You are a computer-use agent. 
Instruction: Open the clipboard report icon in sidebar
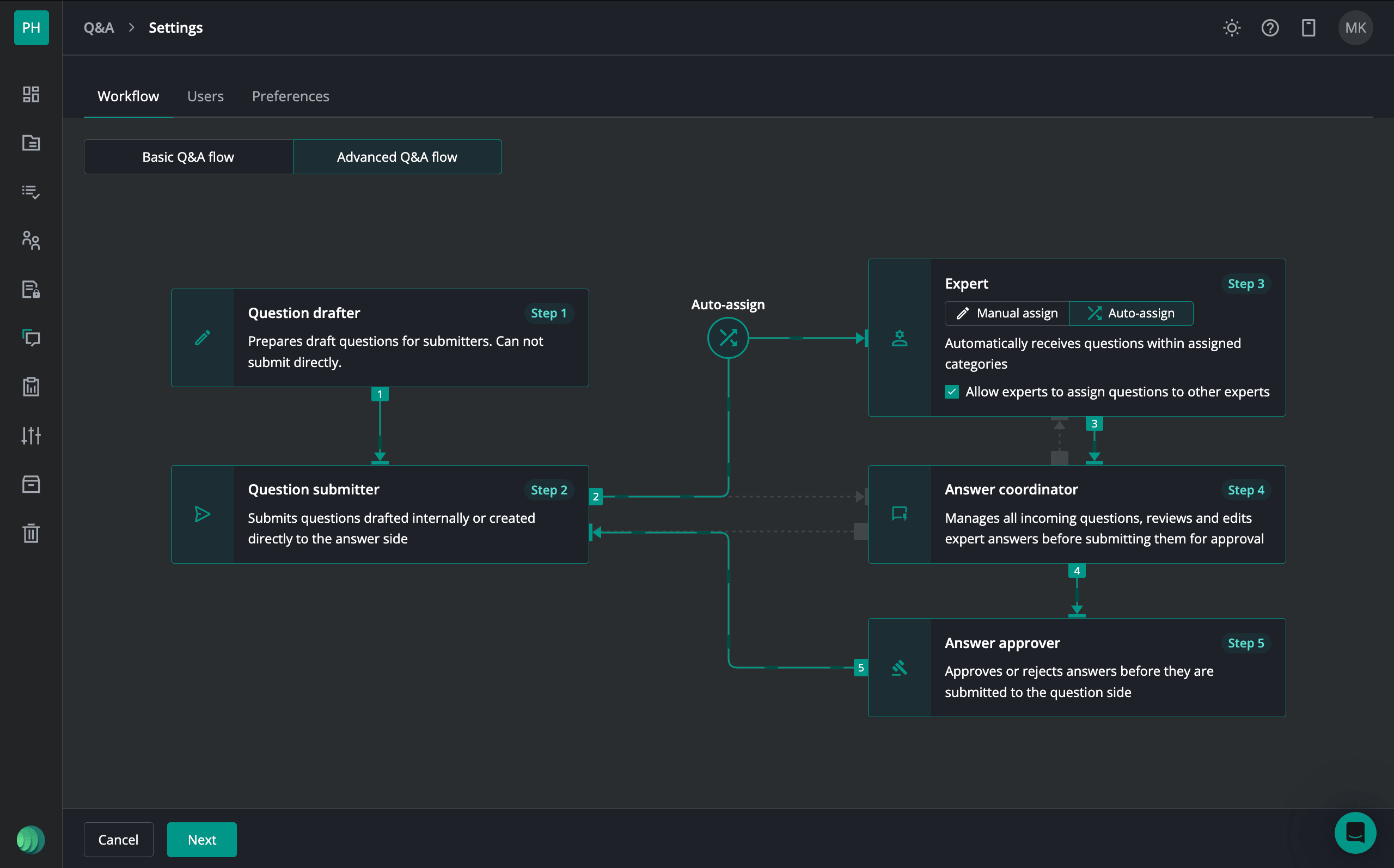tap(31, 387)
